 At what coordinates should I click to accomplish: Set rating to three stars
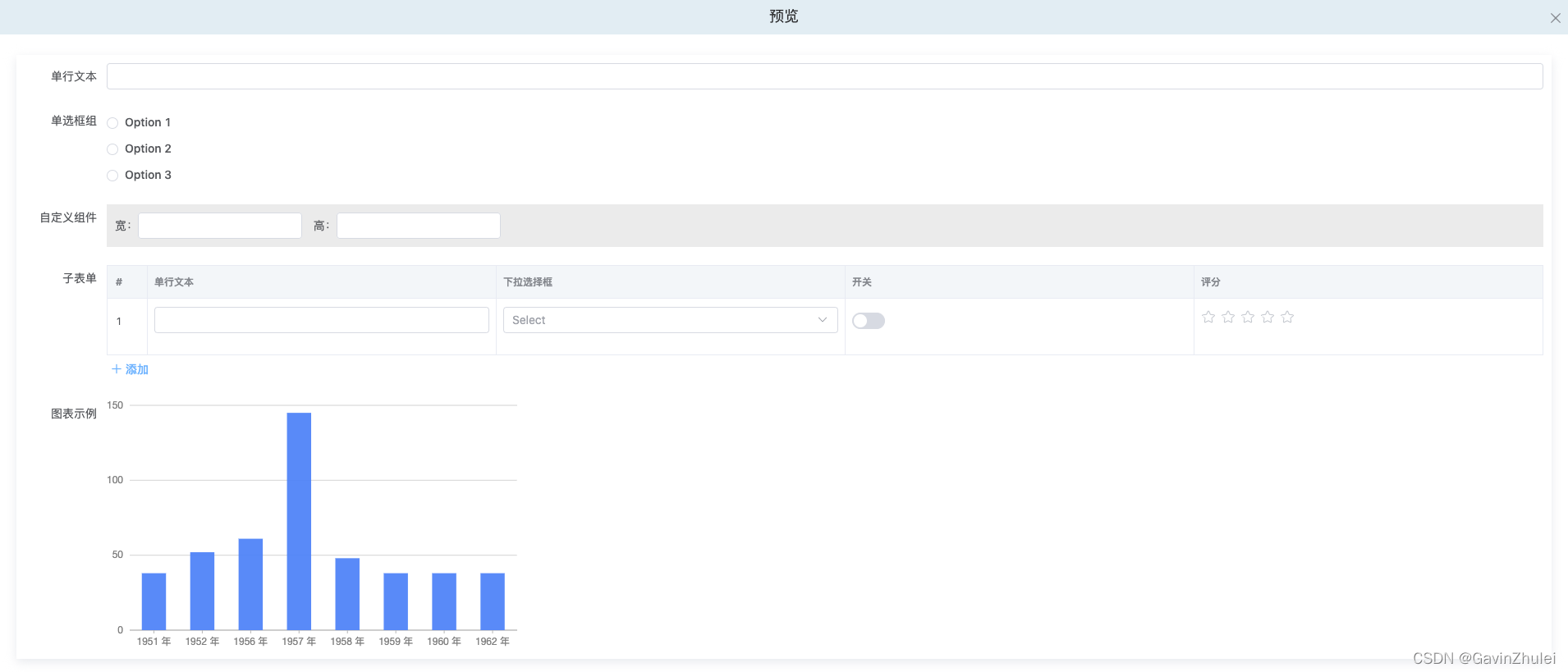point(1248,317)
